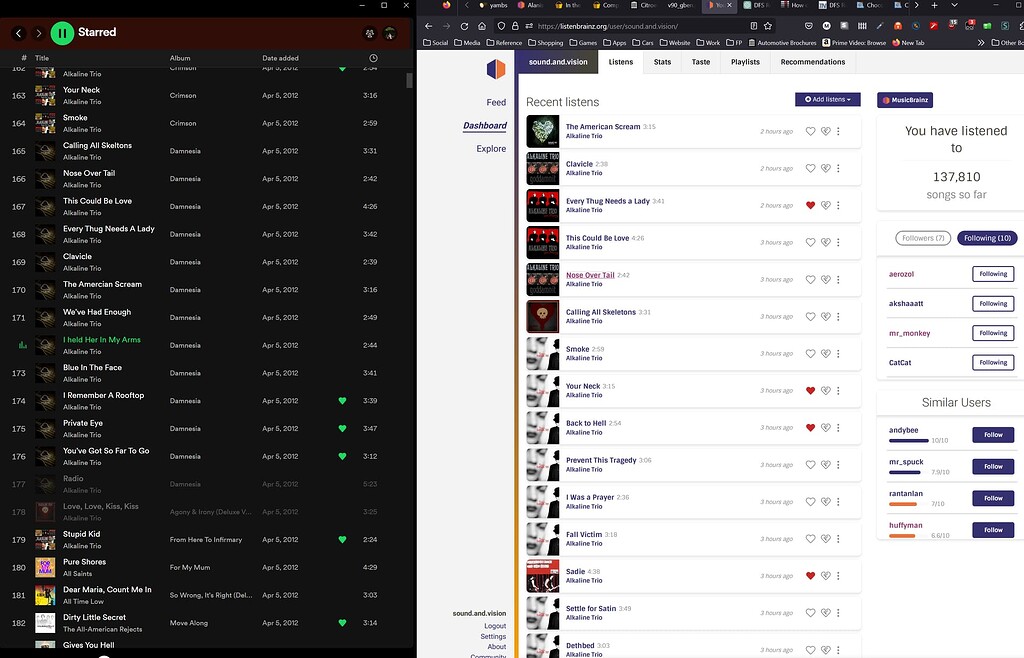This screenshot has width=1024, height=658.
Task: Open the ListenBrainz logo home icon
Action: click(x=495, y=69)
